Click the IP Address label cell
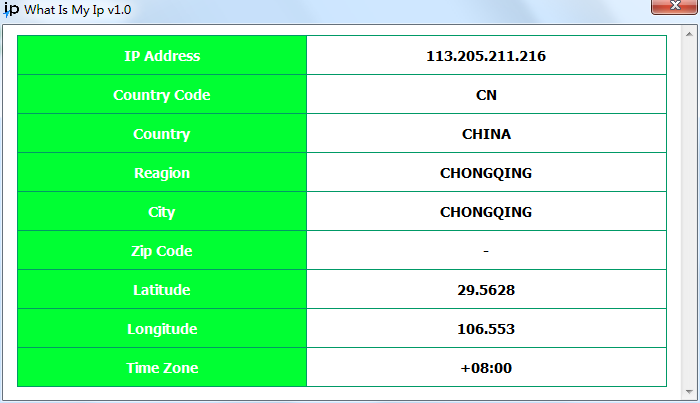The image size is (700, 403). tap(162, 56)
